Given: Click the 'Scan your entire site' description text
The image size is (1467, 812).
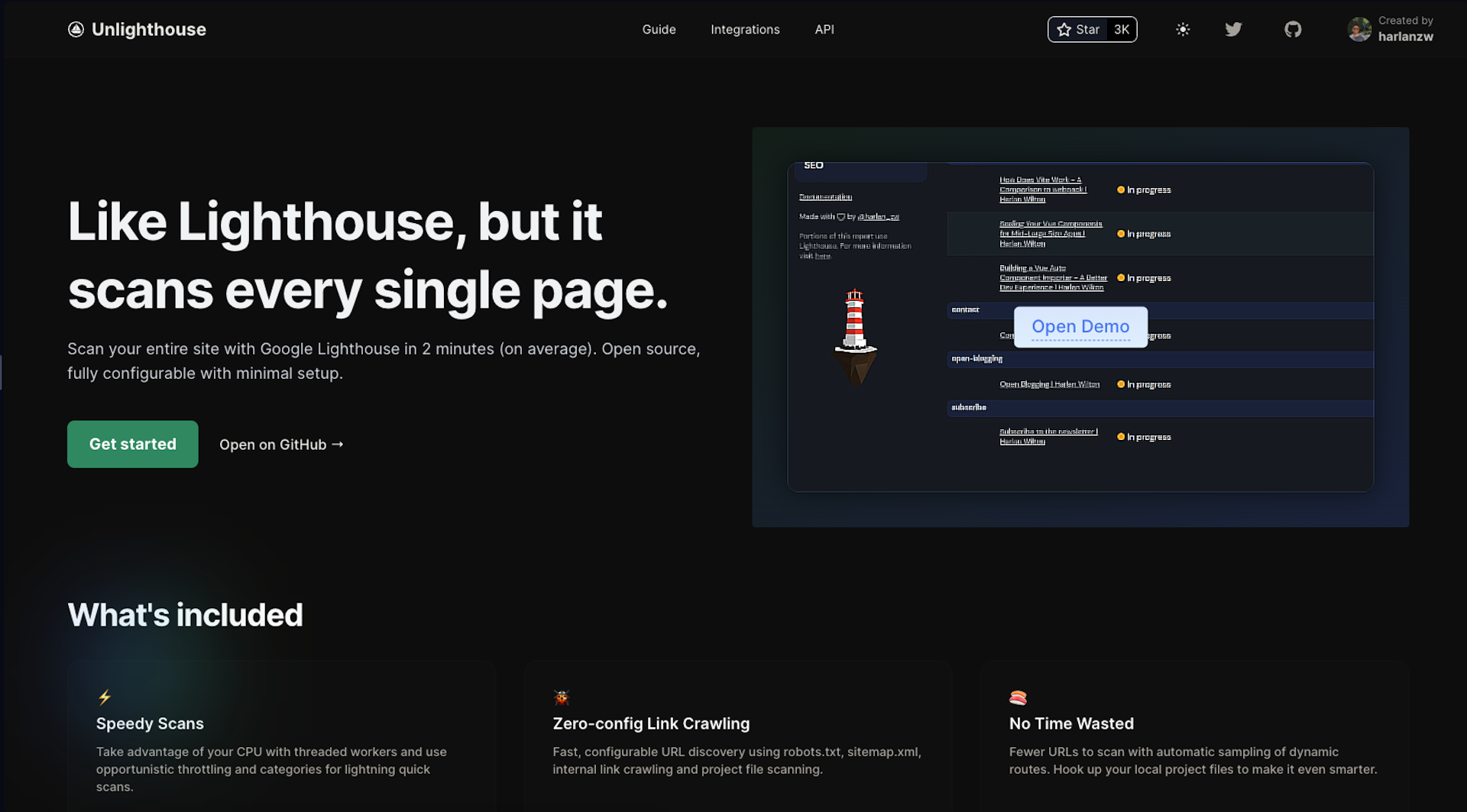Looking at the screenshot, I should point(384,361).
